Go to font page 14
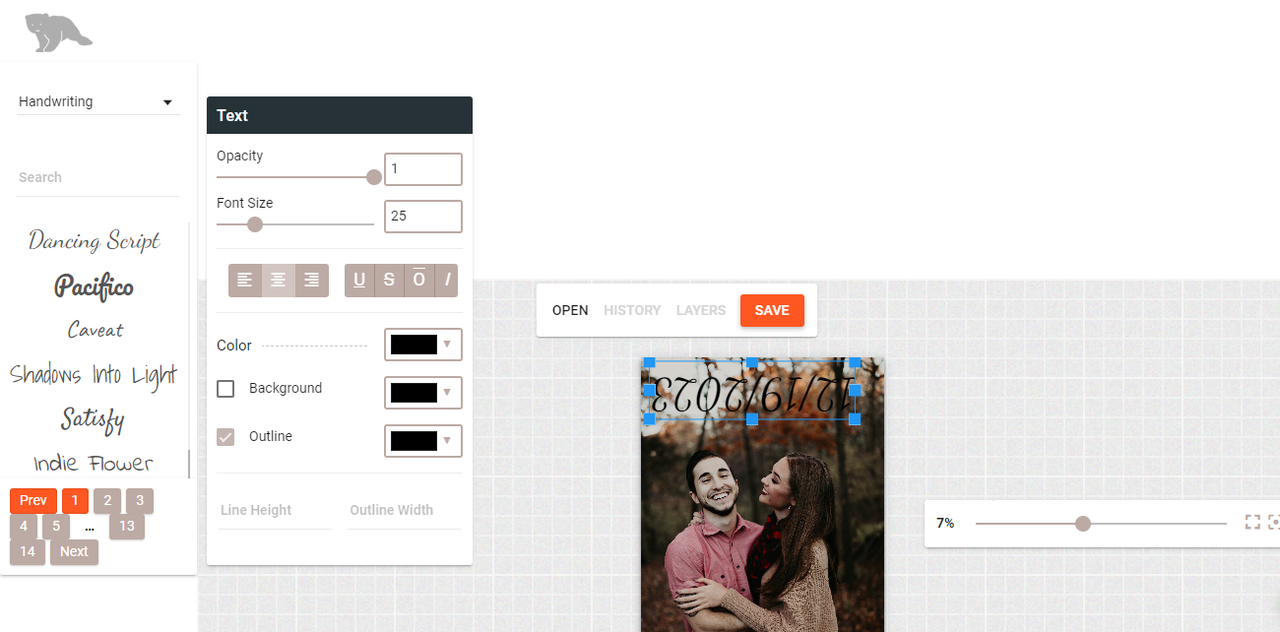Viewport: 1280px width, 632px height. 27,552
